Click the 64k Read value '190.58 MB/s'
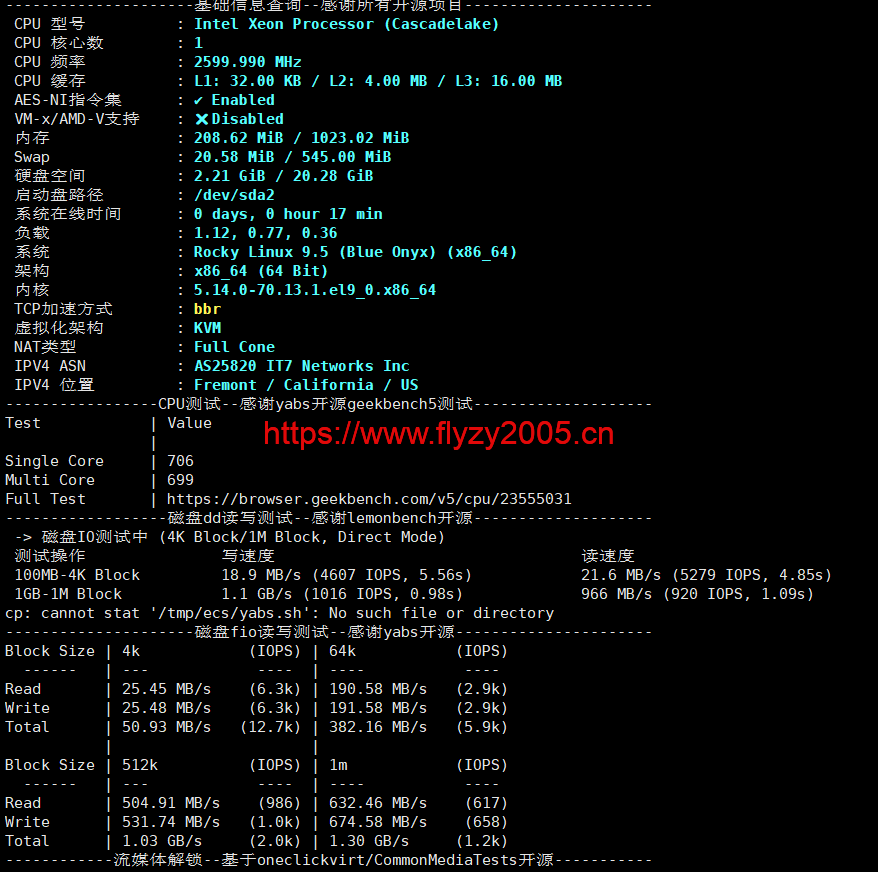Screen dimensions: 878x872 pyautogui.click(x=378, y=689)
